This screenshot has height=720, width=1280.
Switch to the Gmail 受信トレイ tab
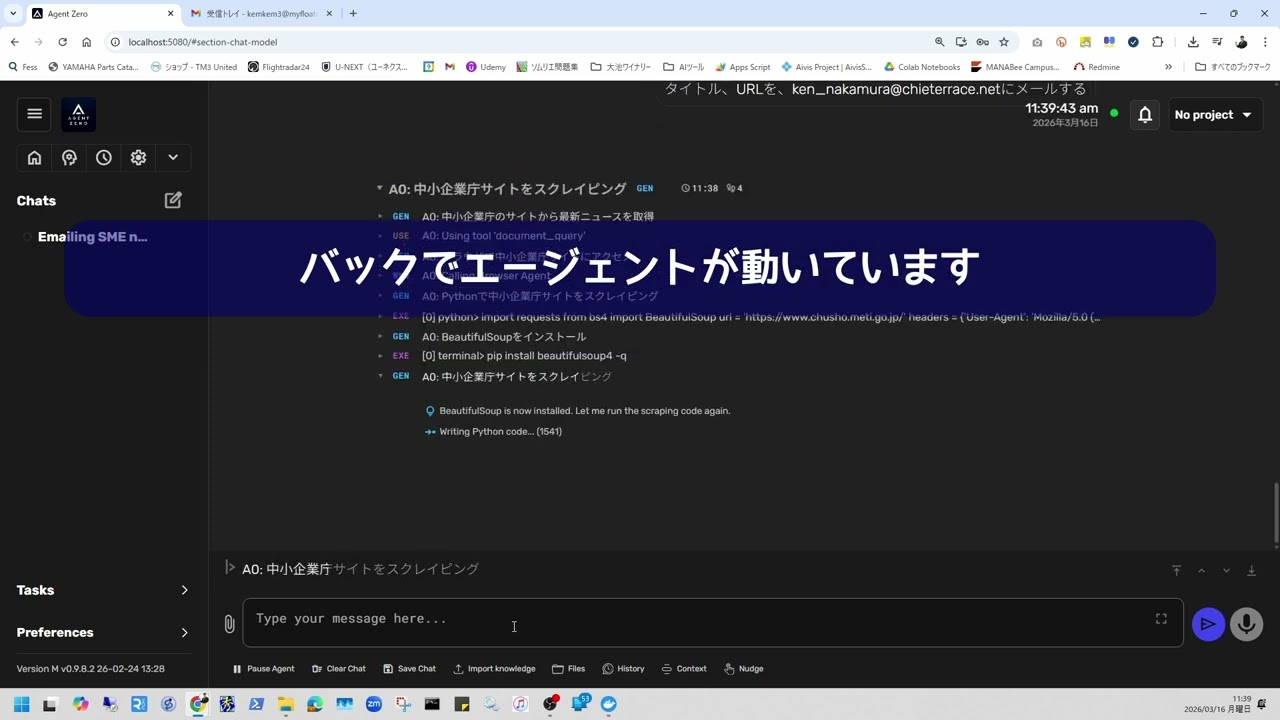click(260, 14)
